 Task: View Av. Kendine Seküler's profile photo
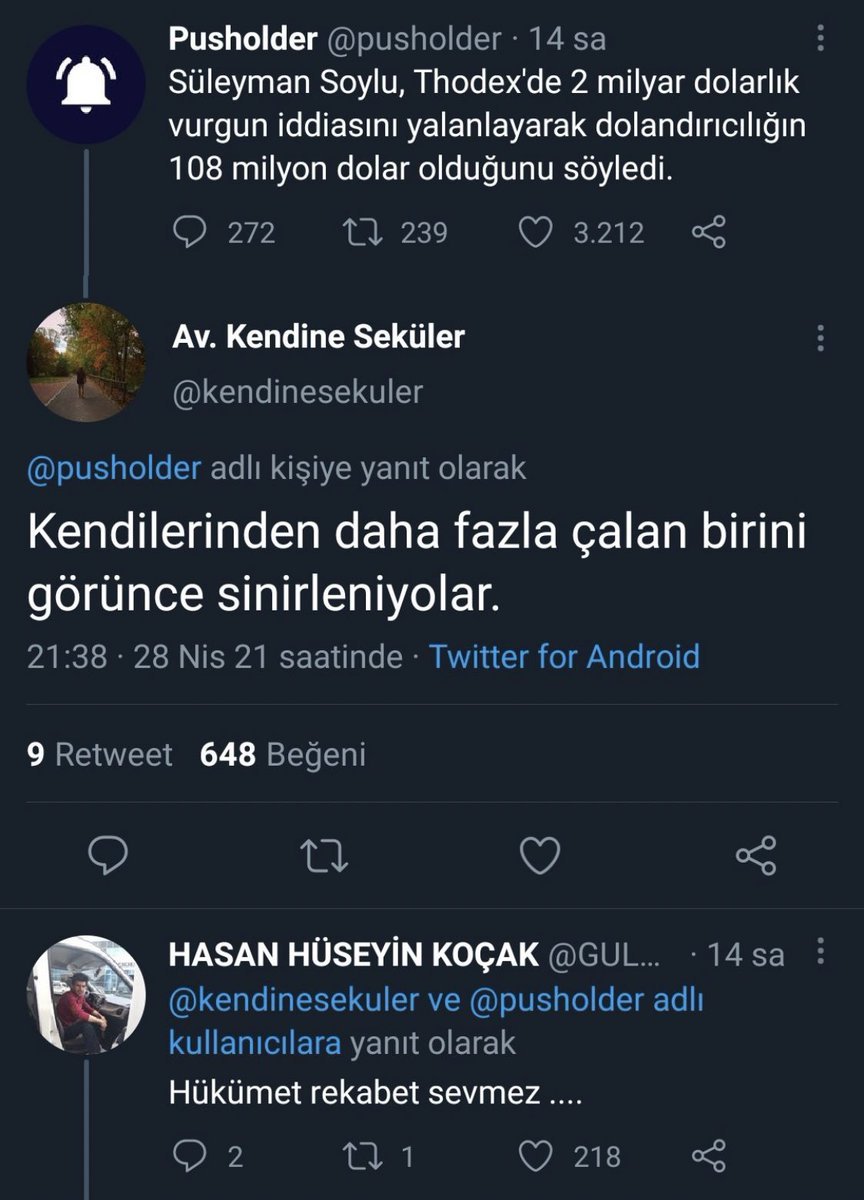[86, 362]
